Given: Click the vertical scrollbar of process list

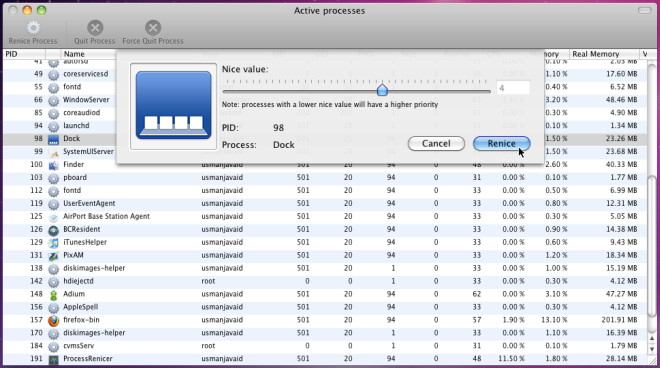Looking at the screenshot, I should [x=651, y=246].
